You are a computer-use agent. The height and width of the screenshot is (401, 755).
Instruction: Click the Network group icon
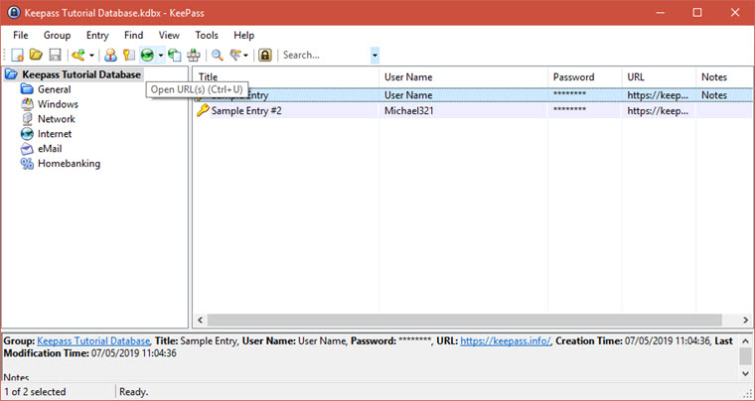(x=27, y=119)
